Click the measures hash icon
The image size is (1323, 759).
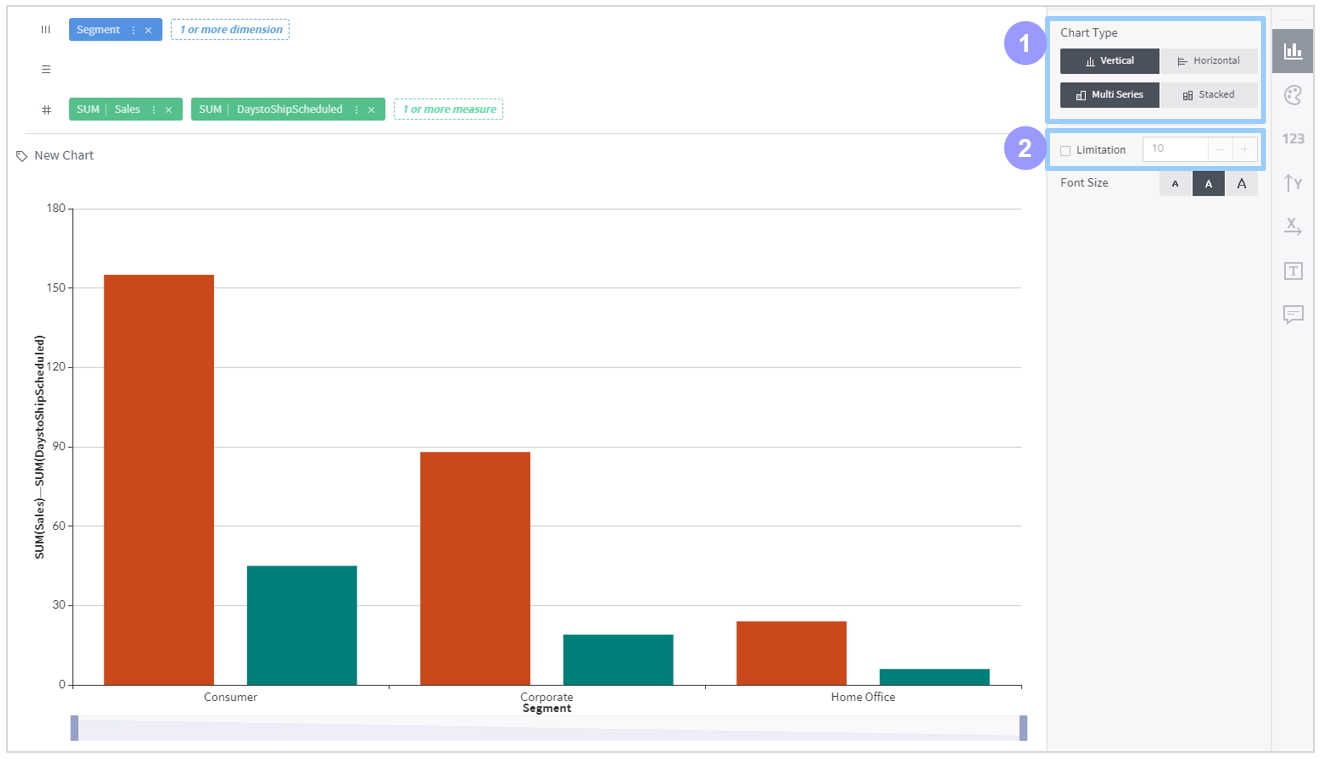46,110
